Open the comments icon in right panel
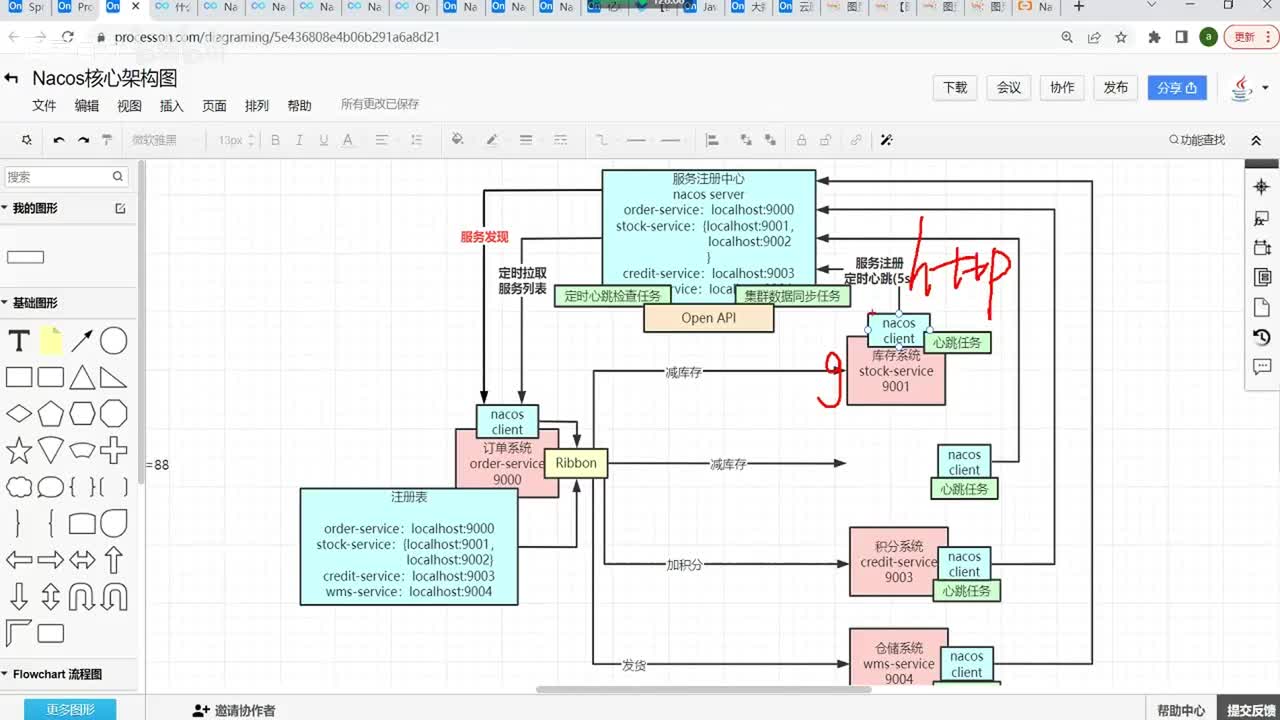Image resolution: width=1280 pixels, height=720 pixels. (x=1261, y=367)
